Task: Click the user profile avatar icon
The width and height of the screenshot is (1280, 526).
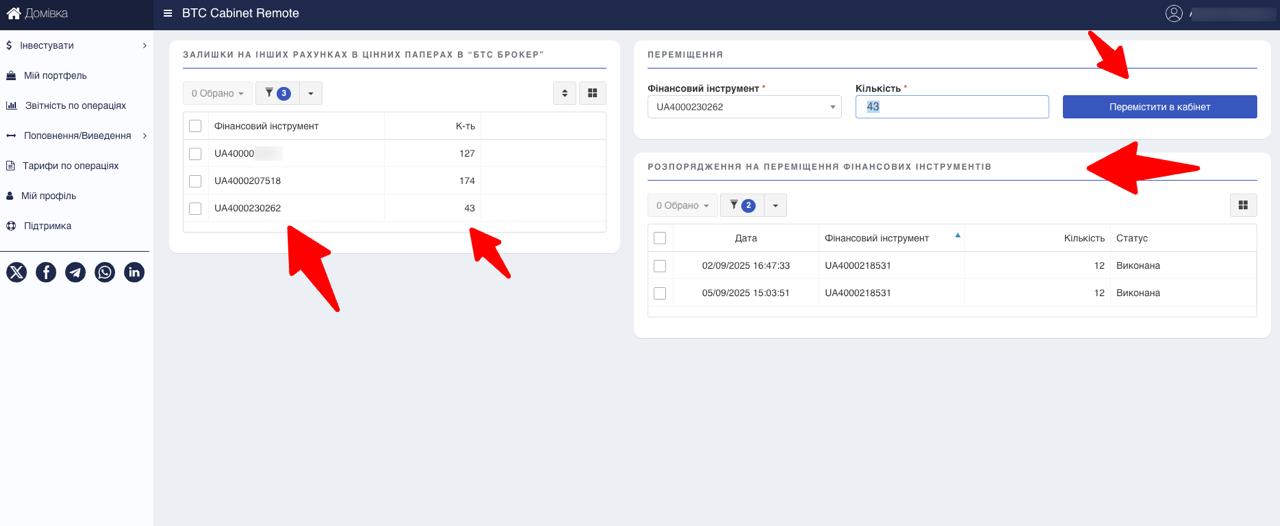Action: pos(1174,14)
